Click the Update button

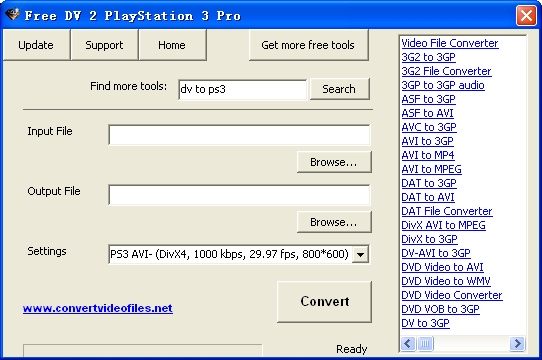pos(36,45)
